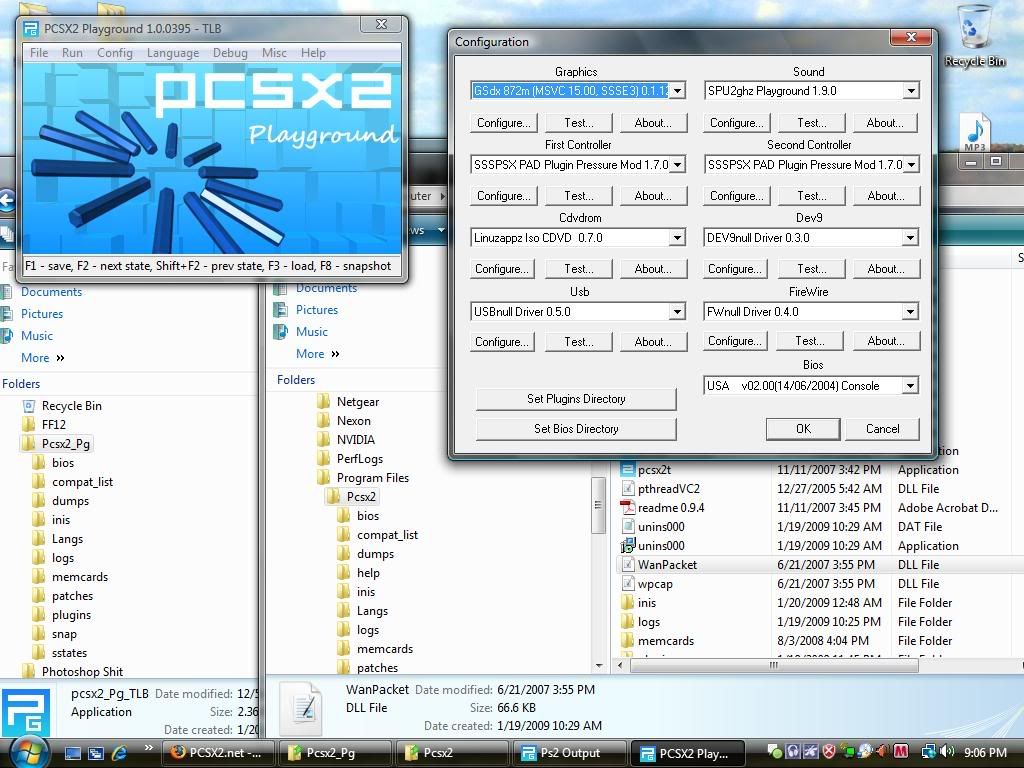1024x768 pixels.
Task: Switch to Ps2 Output taskbar window
Action: (568, 752)
